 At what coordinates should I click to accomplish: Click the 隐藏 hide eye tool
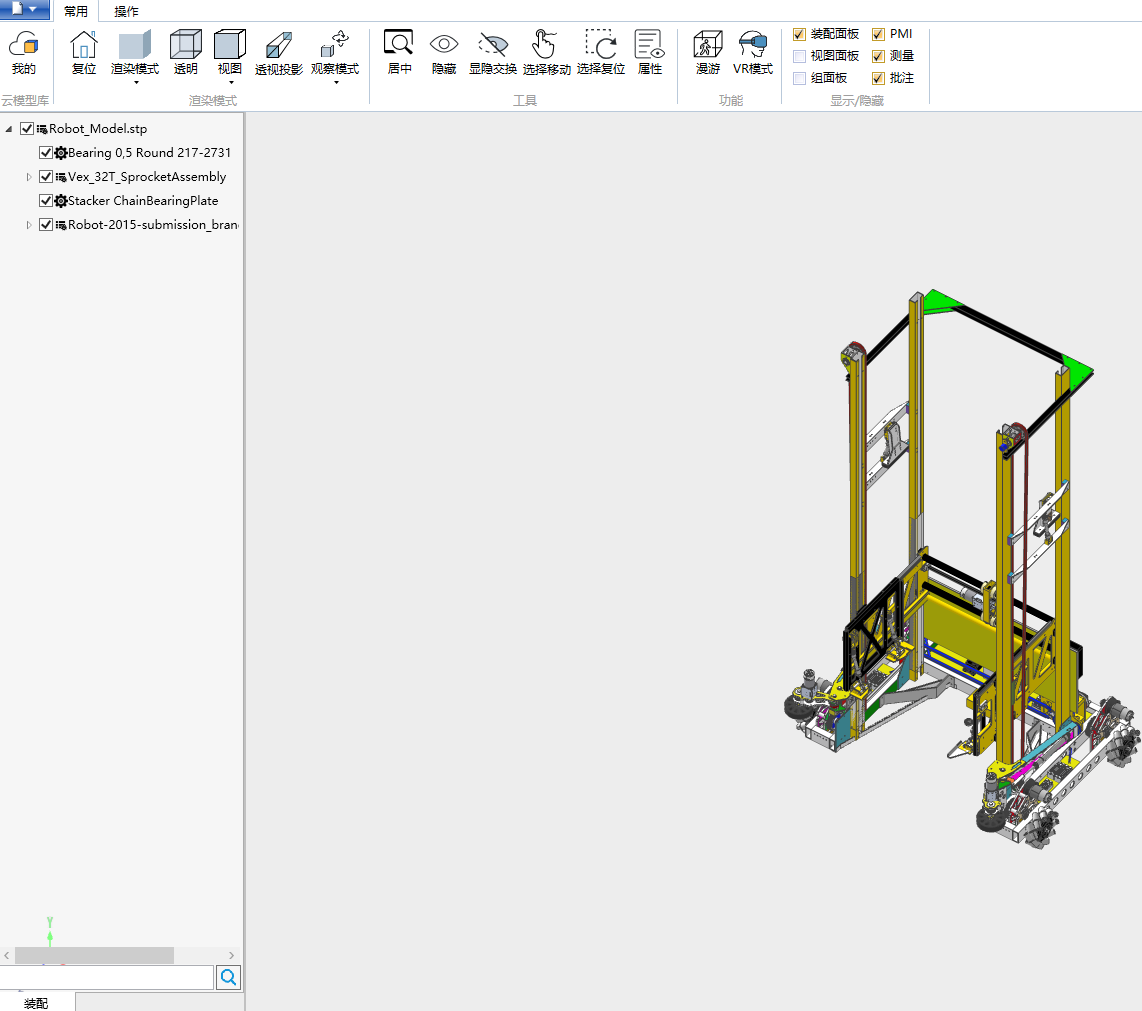click(x=444, y=52)
